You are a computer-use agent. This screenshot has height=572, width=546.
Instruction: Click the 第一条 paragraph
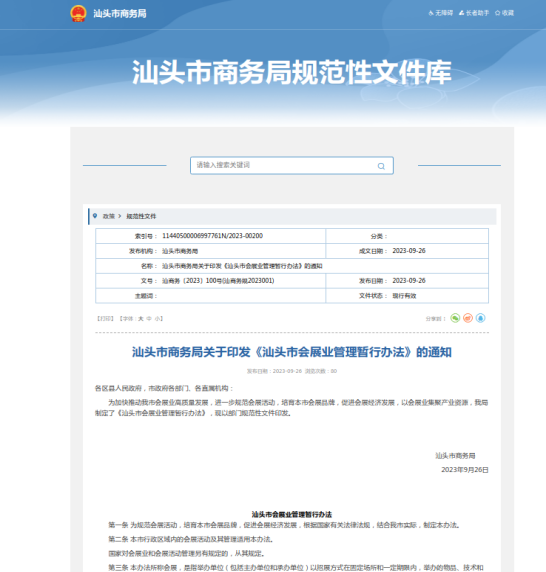pyautogui.click(x=284, y=525)
